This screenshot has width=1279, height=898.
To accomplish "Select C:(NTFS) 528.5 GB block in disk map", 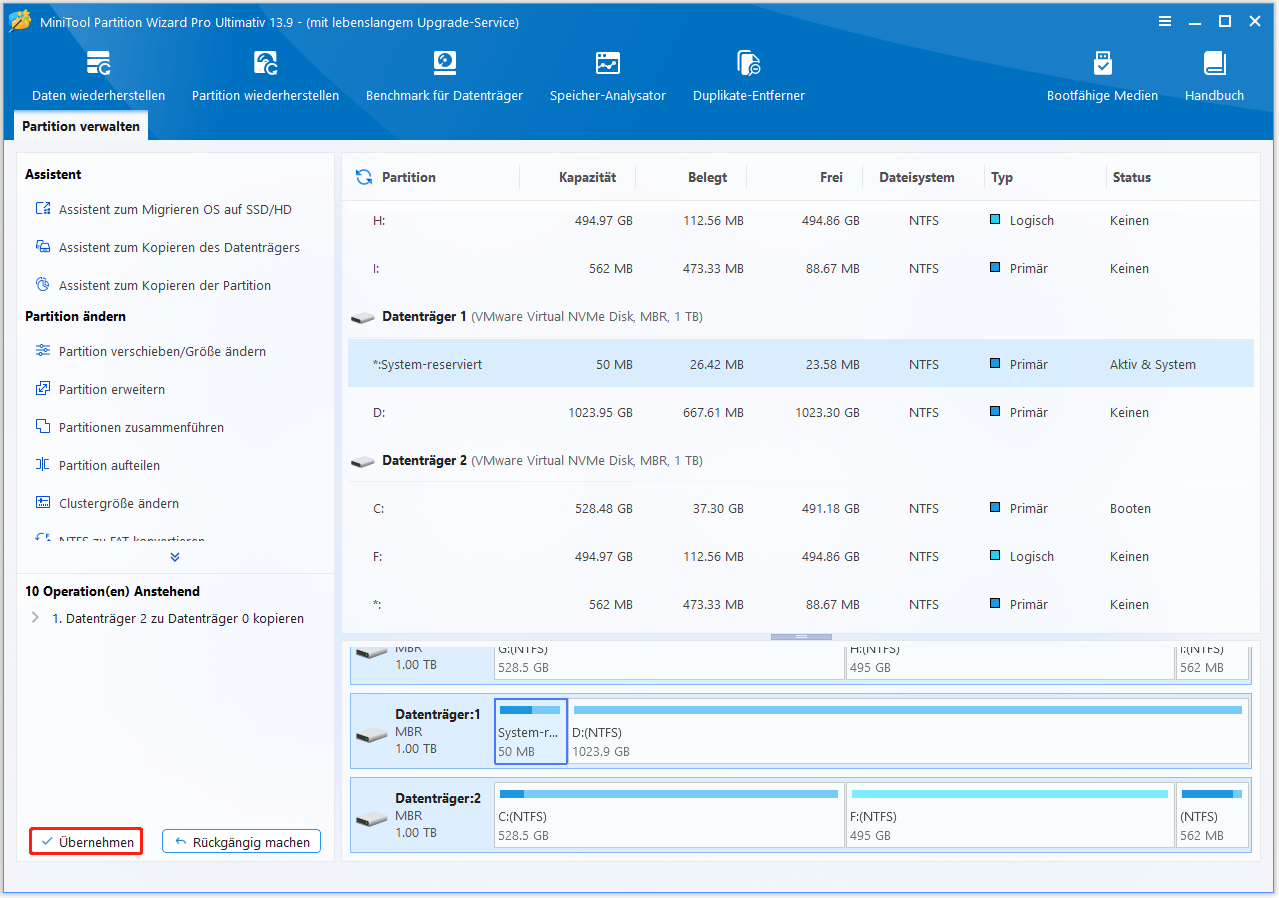I will pyautogui.click(x=669, y=816).
